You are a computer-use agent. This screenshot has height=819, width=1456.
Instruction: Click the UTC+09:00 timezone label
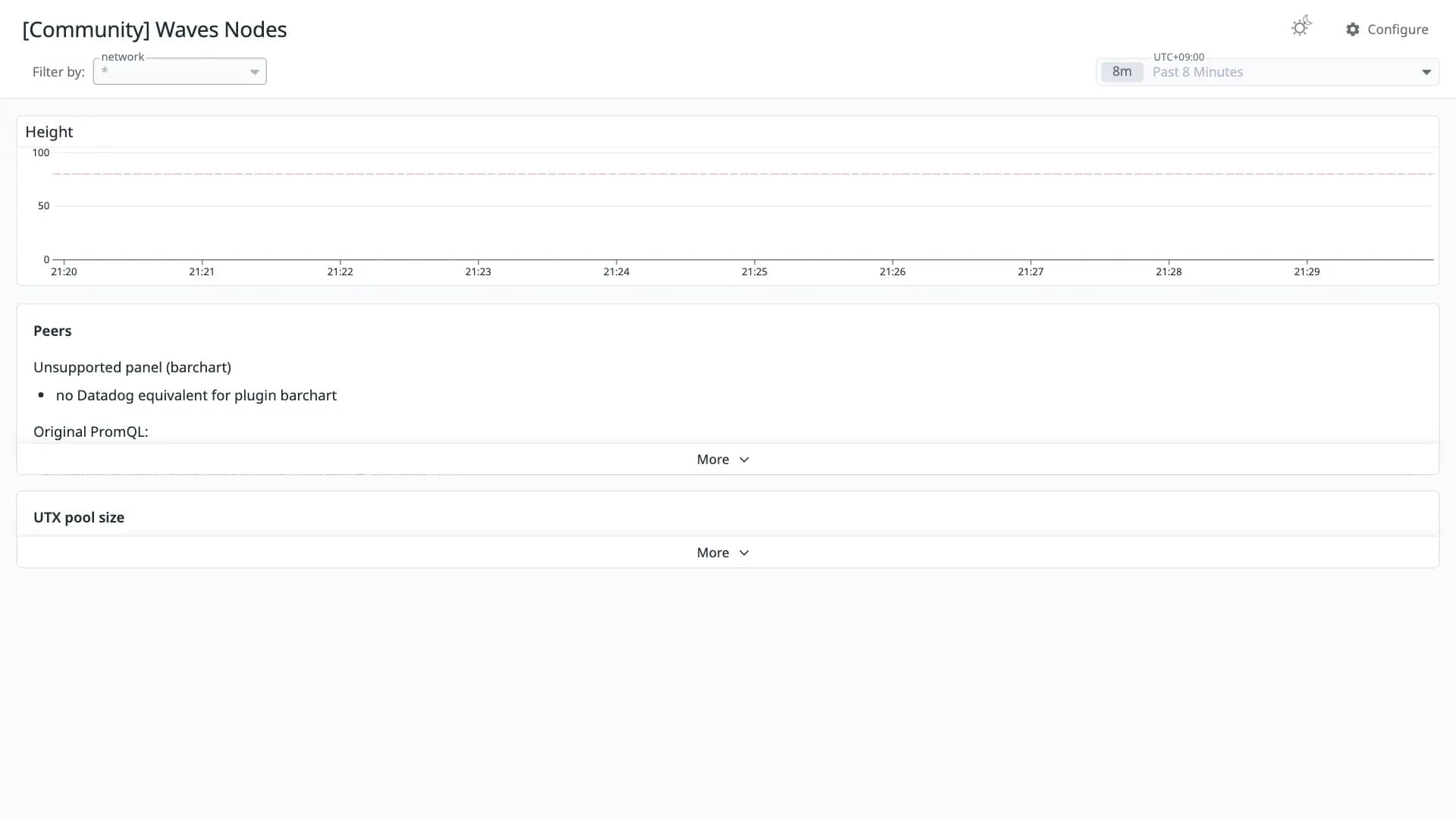click(1178, 57)
